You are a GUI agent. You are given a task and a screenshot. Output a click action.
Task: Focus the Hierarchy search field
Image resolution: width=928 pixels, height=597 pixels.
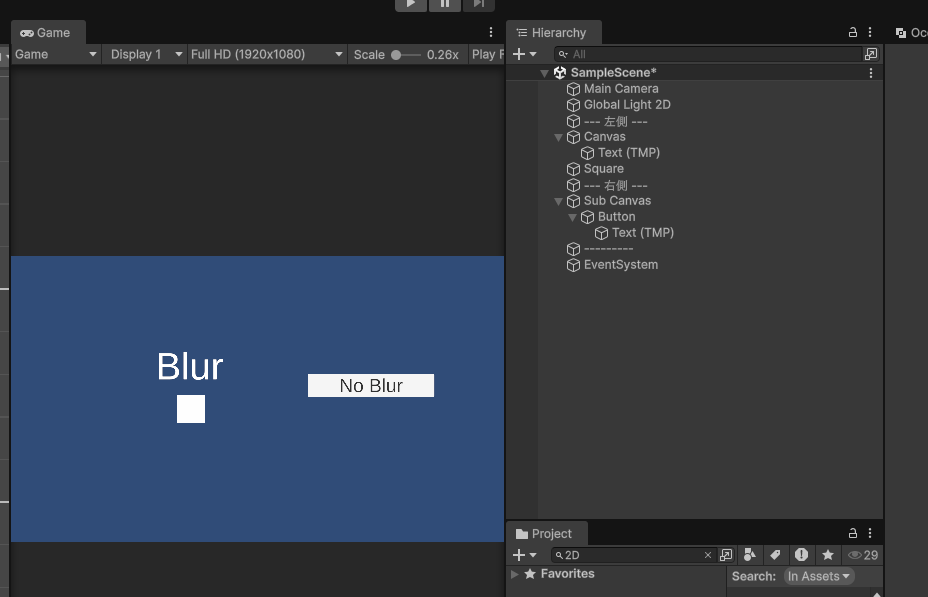(708, 54)
